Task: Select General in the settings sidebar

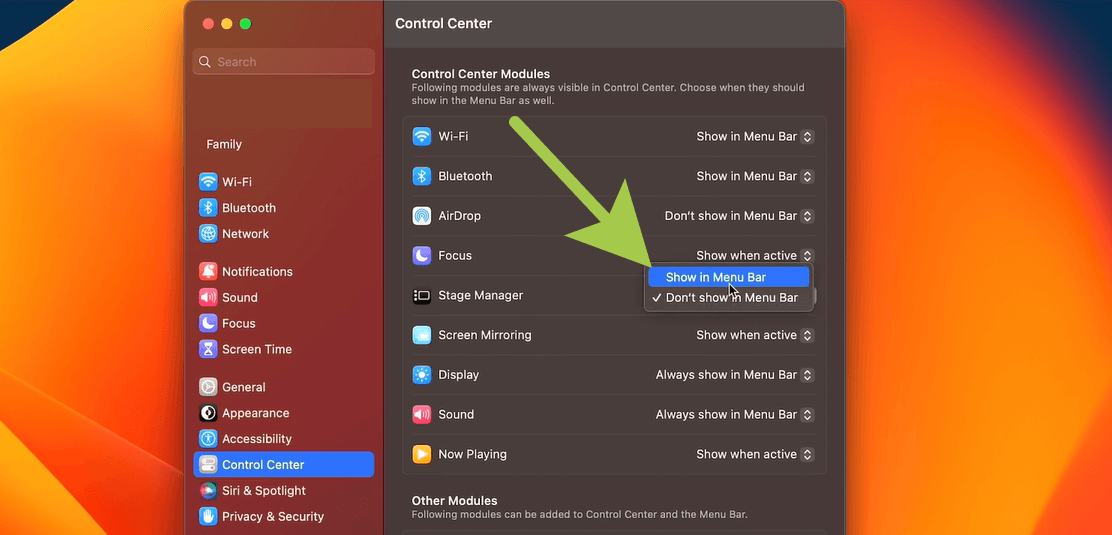Action: pyautogui.click(x=243, y=387)
